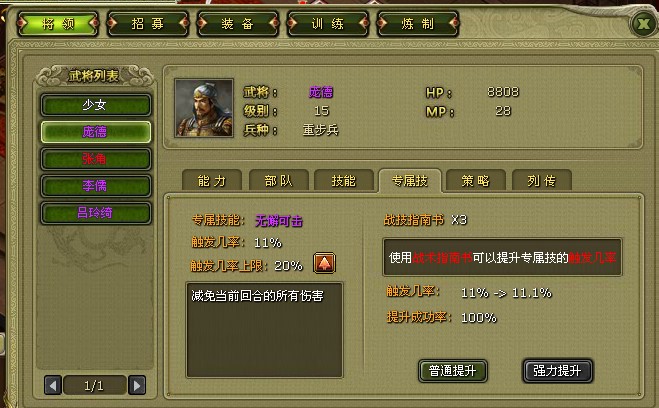This screenshot has height=408, width=659.
Task: Select 吕玲绮 in the general list
Action: pos(95,213)
